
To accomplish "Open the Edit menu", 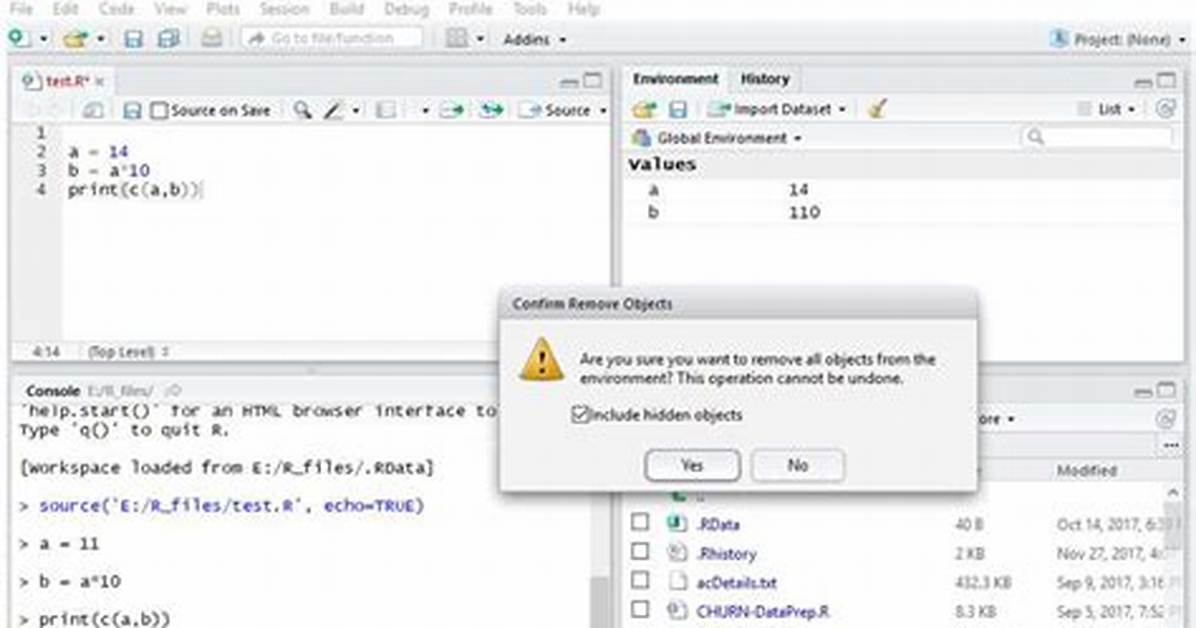I will 66,9.
